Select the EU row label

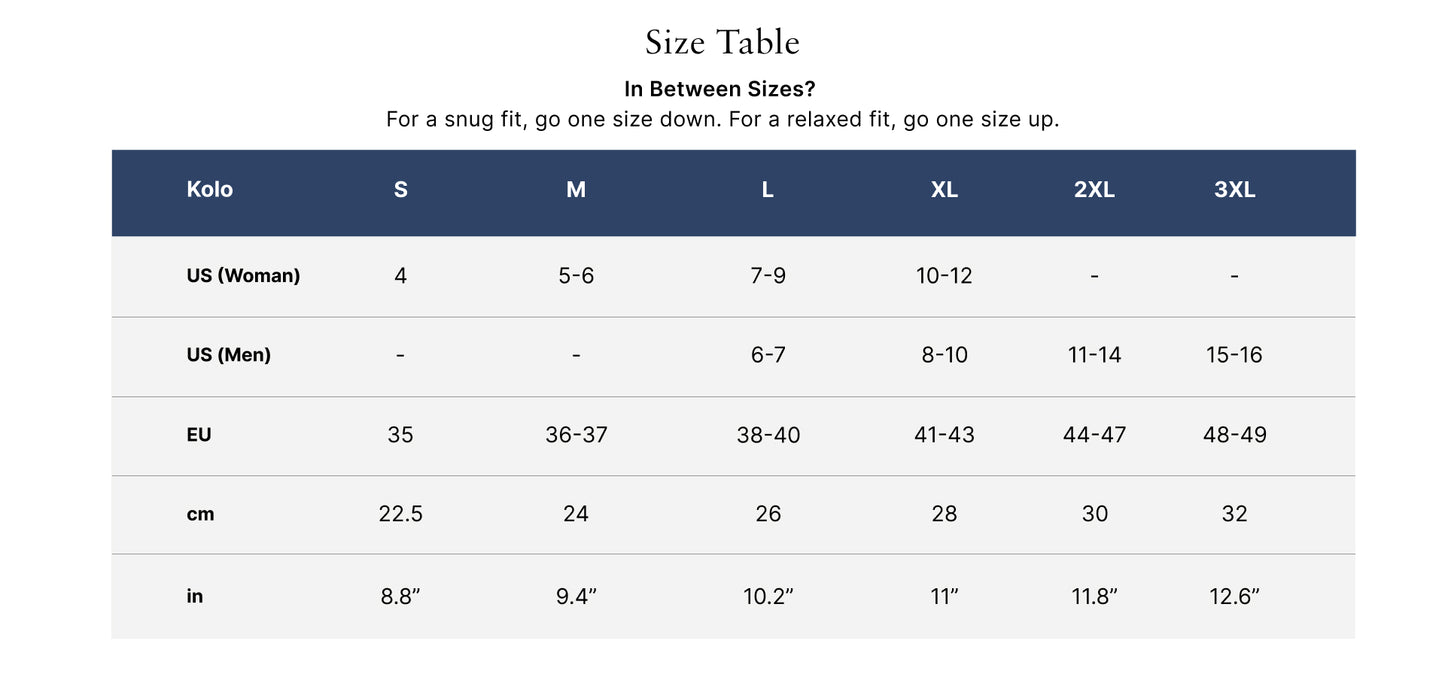[x=199, y=435]
